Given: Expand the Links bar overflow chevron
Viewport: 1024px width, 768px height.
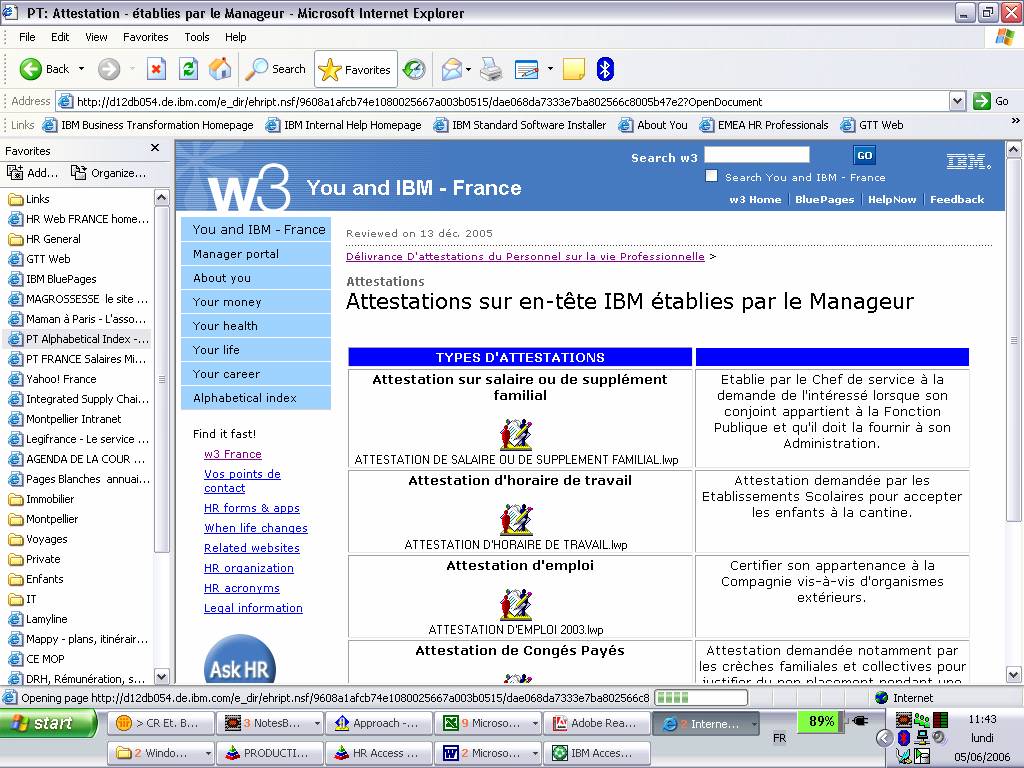Looking at the screenshot, I should pyautogui.click(x=1015, y=121).
